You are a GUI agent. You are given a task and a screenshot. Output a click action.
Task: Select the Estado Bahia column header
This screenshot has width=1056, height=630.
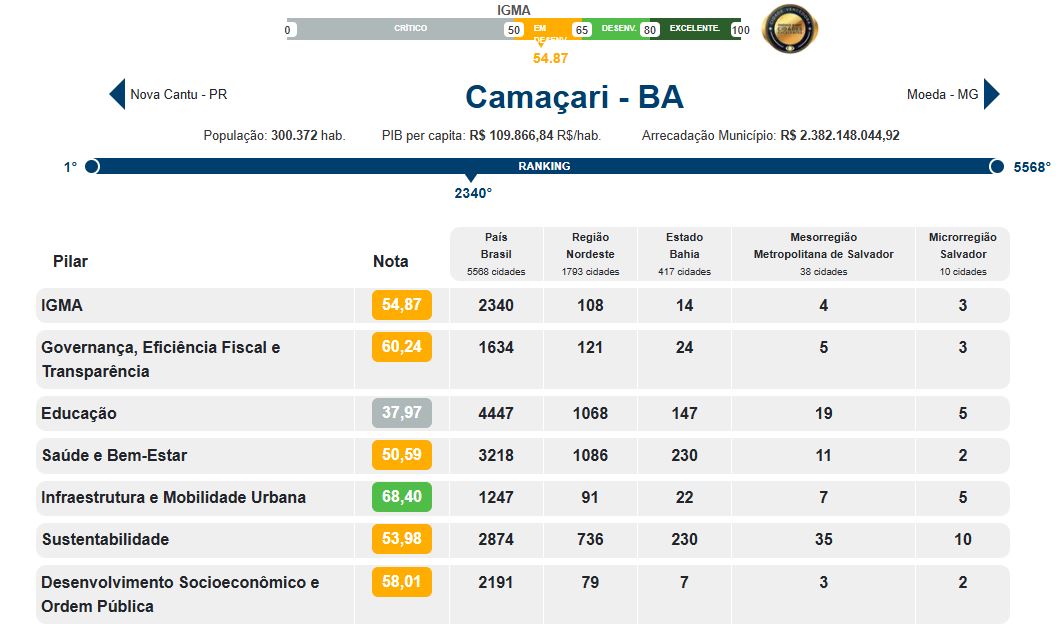click(684, 254)
